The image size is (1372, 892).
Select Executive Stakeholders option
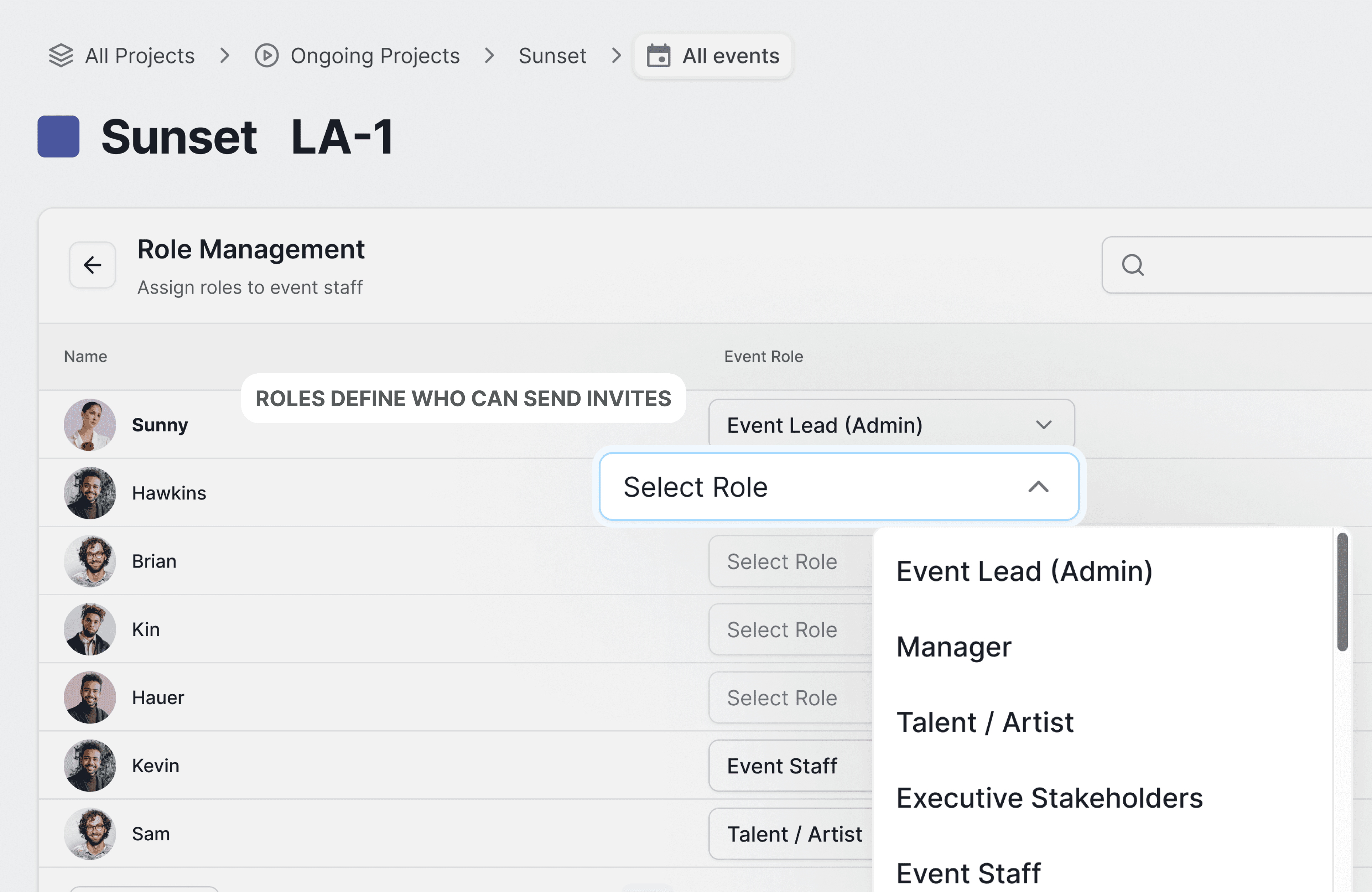point(1049,798)
